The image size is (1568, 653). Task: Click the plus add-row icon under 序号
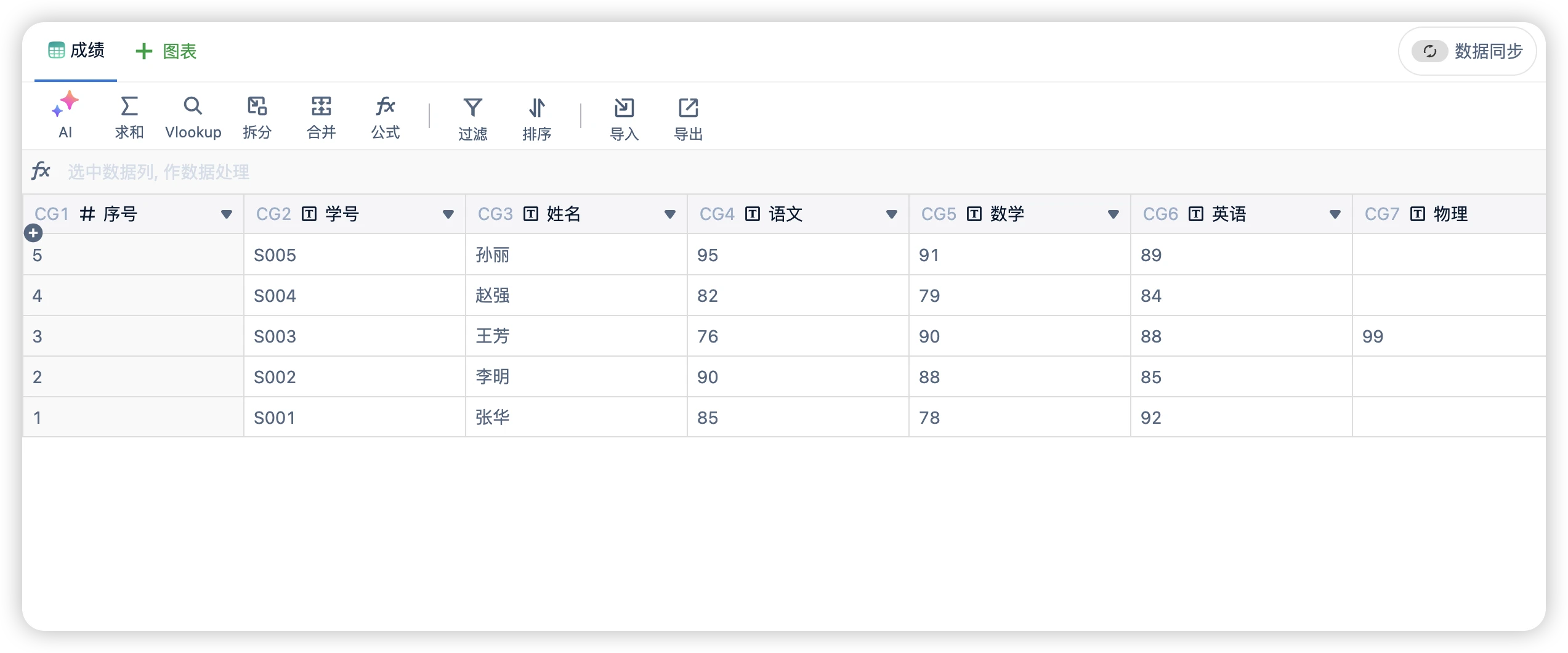tap(33, 233)
